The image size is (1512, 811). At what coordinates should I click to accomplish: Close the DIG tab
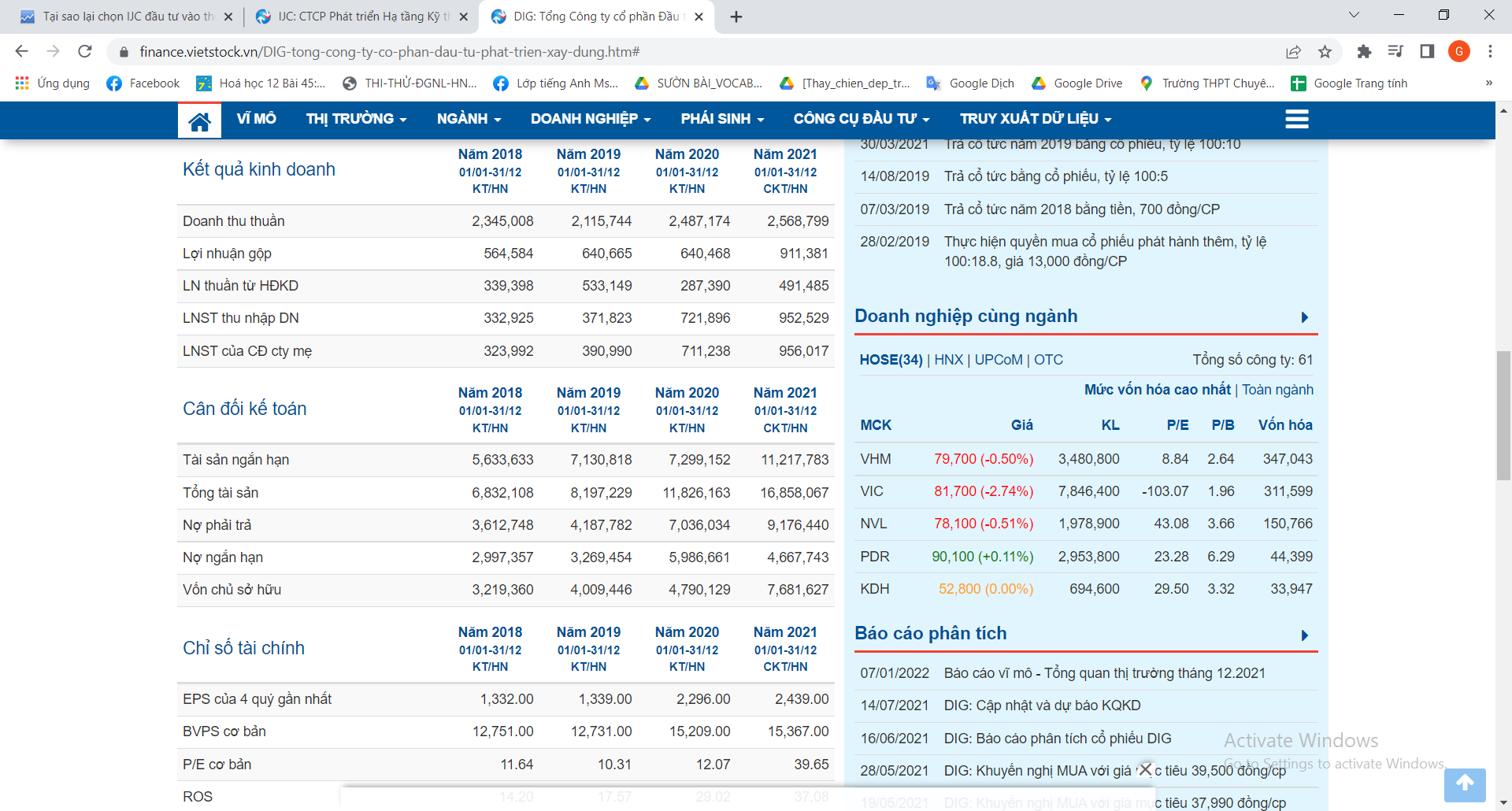pos(699,17)
